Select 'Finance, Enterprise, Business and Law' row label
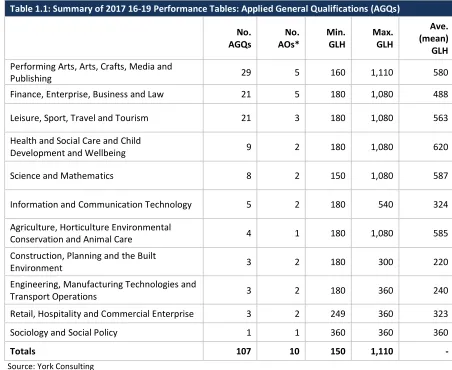Viewport: 452px width, 370px height. click(87, 94)
